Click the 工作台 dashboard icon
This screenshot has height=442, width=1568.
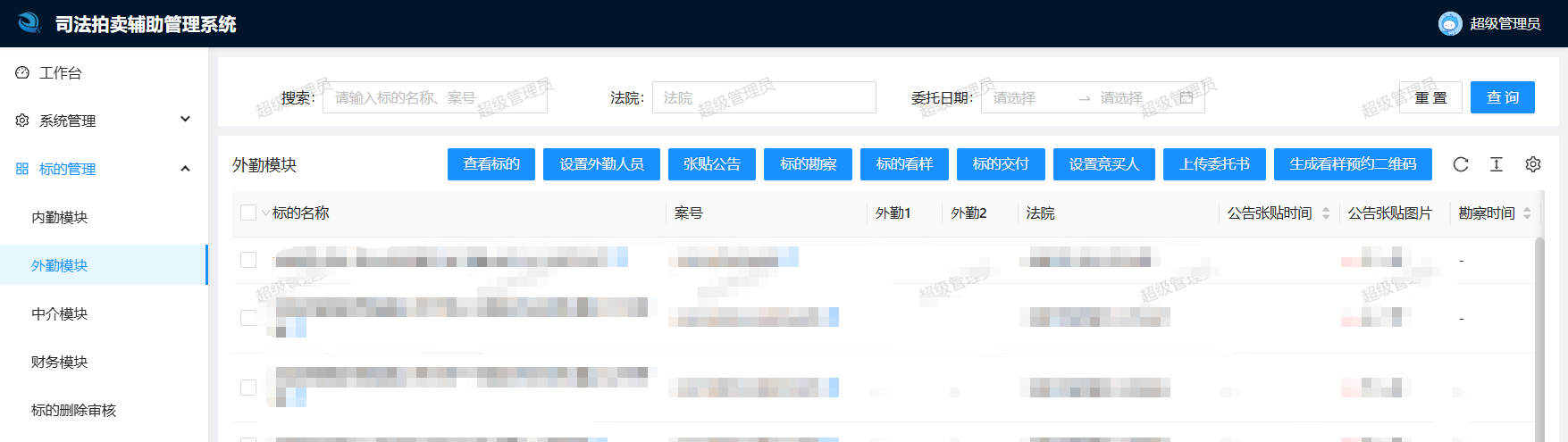(x=22, y=72)
